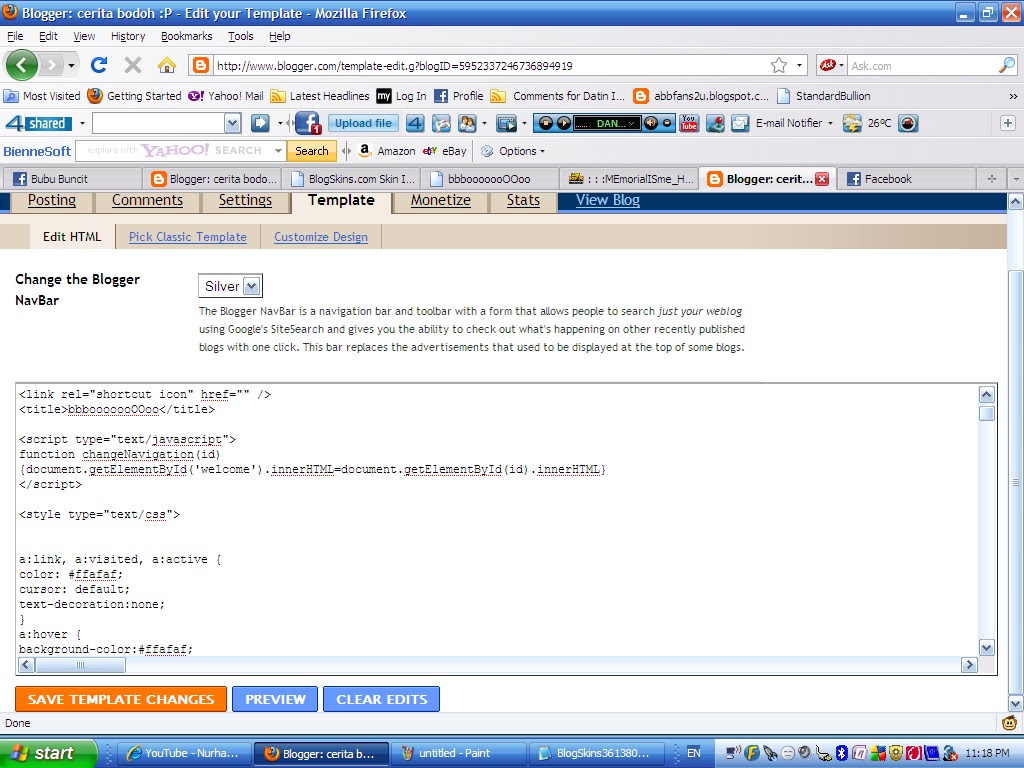Open the Stats tab

pos(523,200)
